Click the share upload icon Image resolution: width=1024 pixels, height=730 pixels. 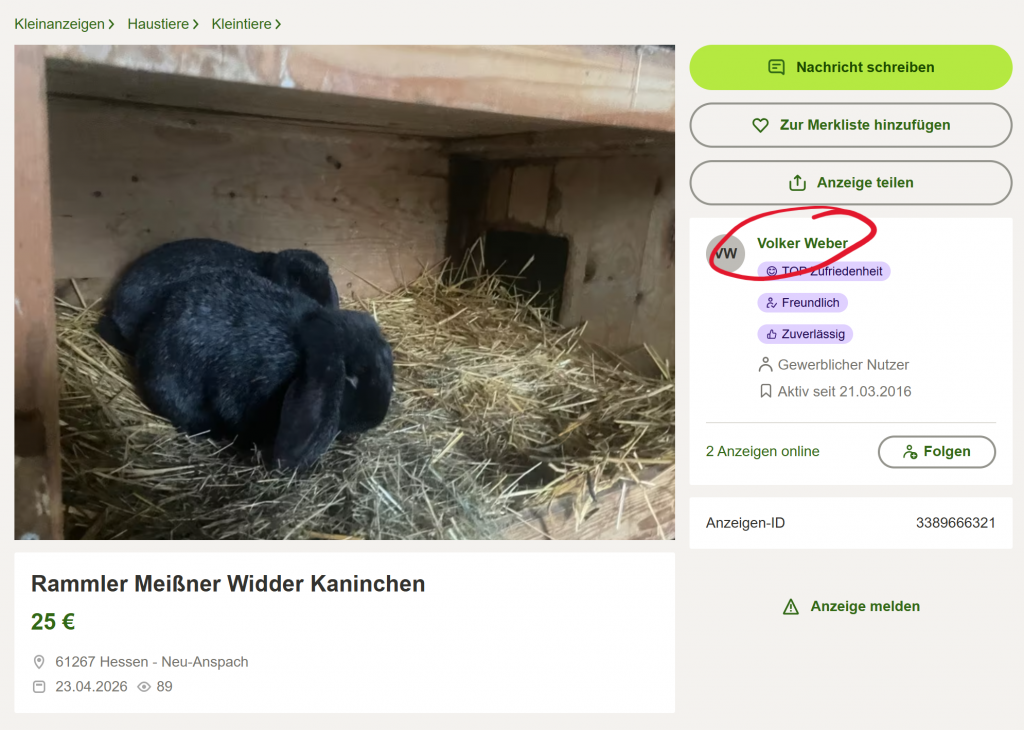click(x=797, y=183)
